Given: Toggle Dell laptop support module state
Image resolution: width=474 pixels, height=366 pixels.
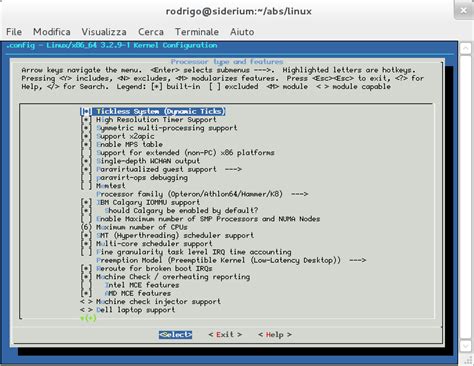Looking at the screenshot, I should [x=86, y=310].
